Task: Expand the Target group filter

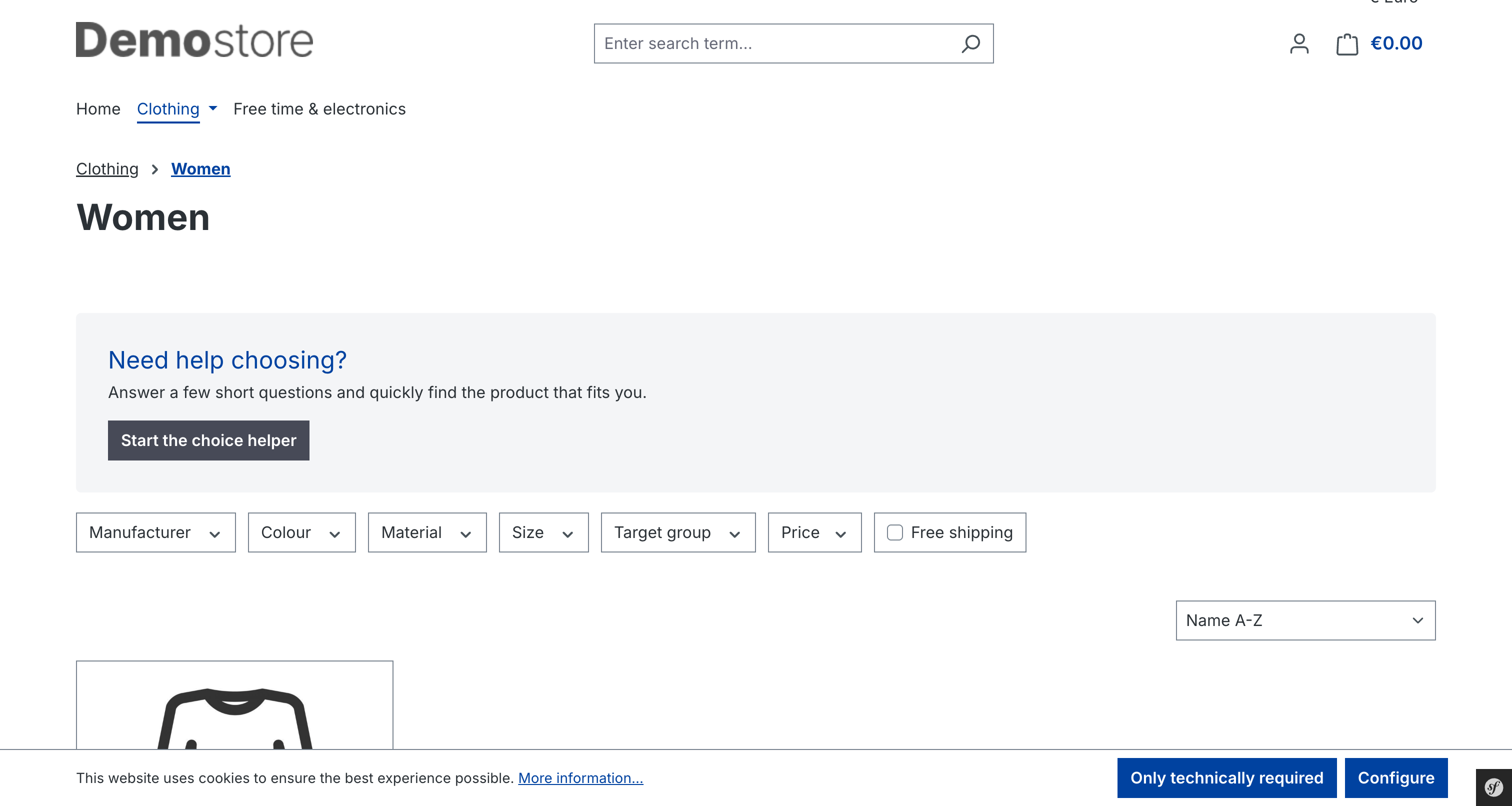Action: (678, 532)
